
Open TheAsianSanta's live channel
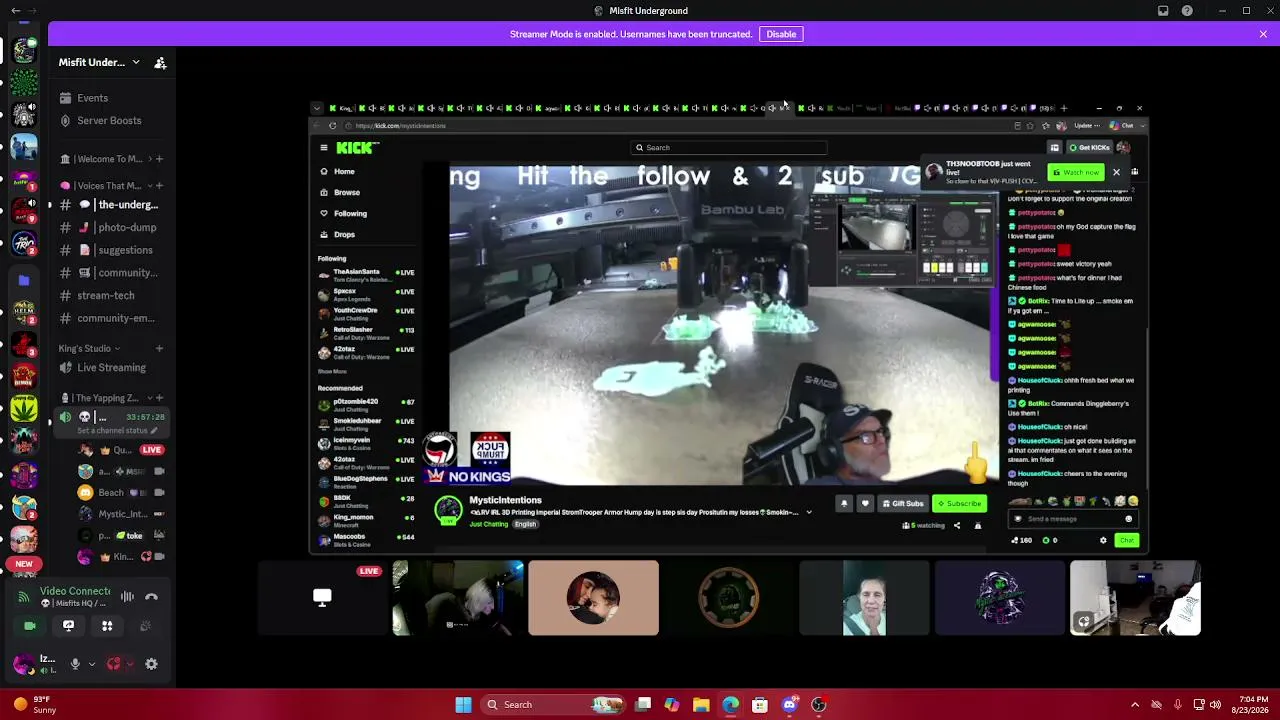(366, 274)
